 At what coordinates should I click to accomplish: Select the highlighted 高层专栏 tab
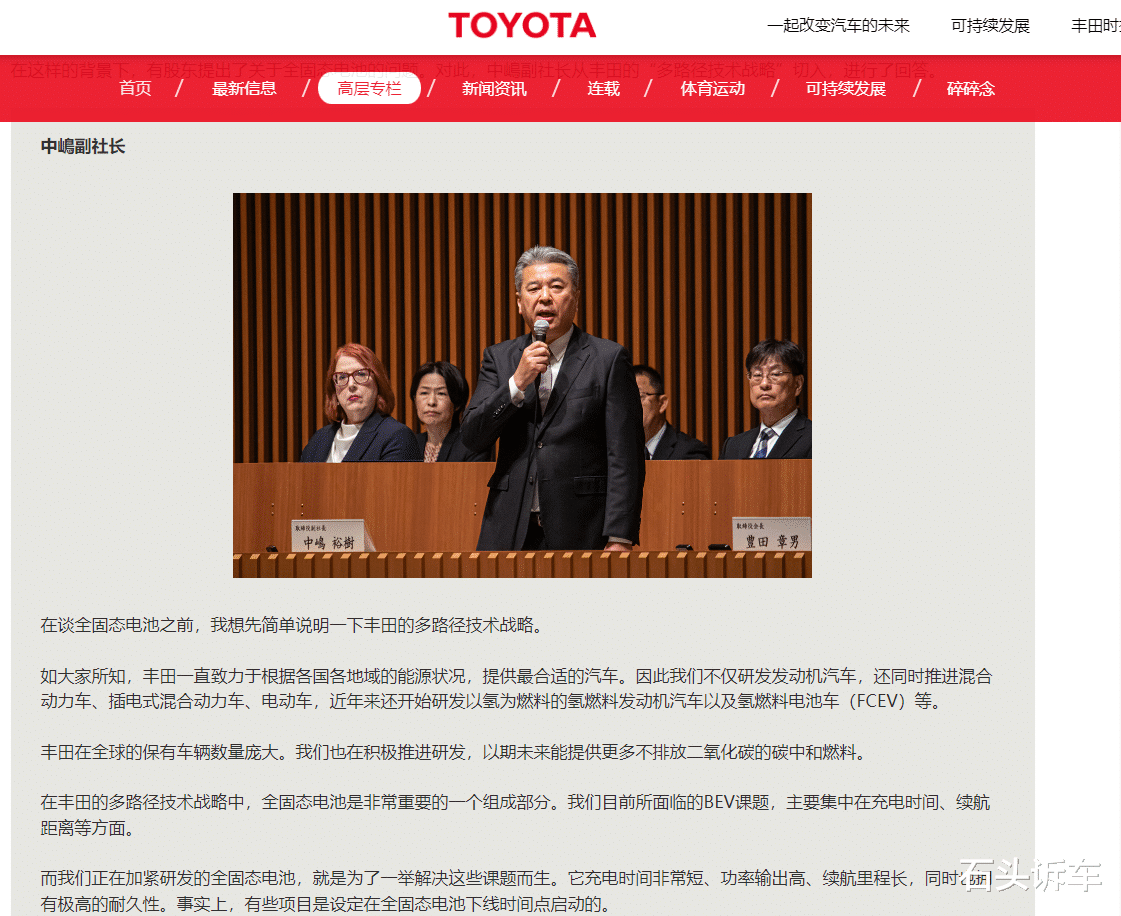click(369, 89)
